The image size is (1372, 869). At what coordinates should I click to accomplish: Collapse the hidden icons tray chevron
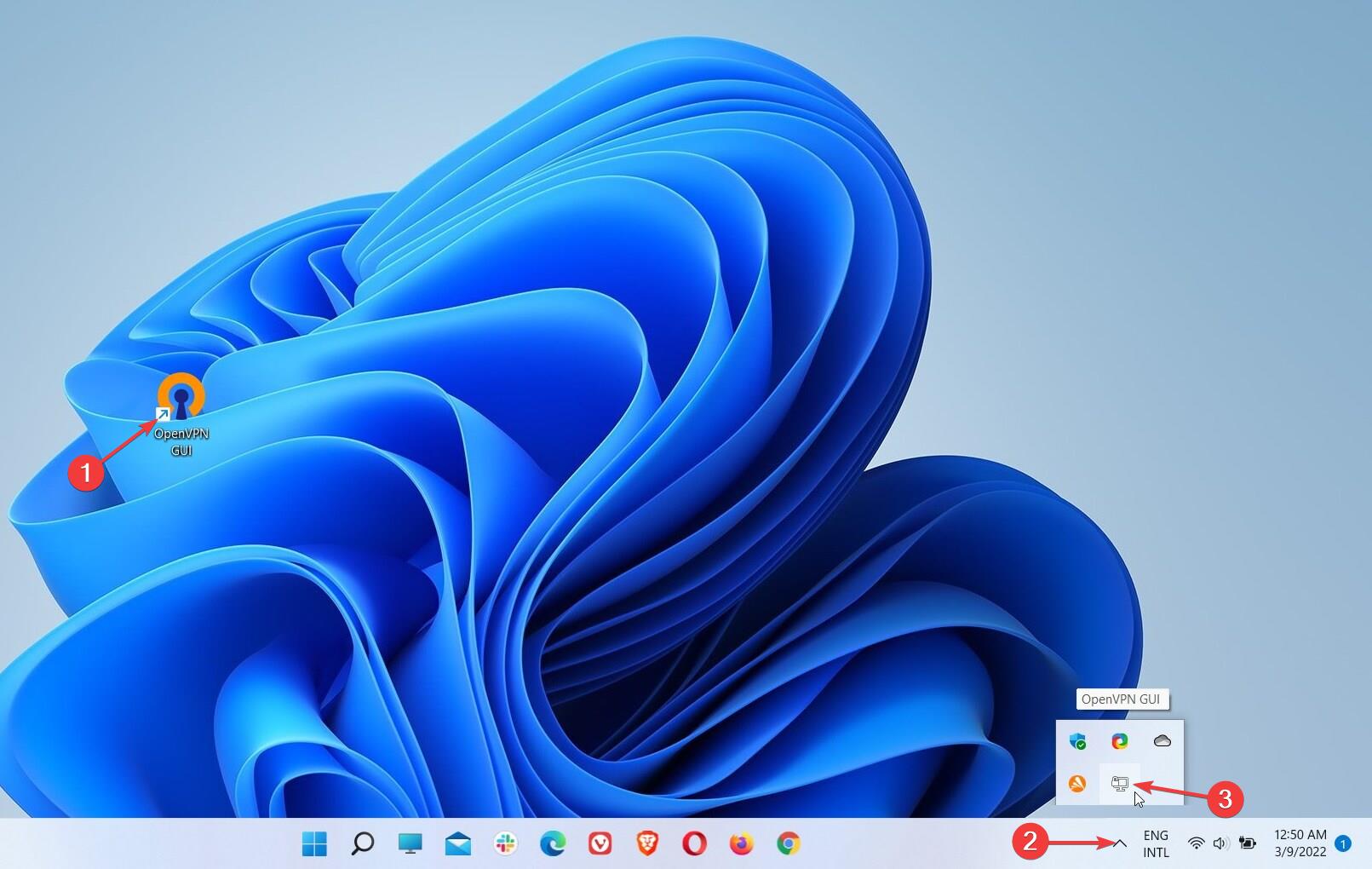click(1120, 843)
